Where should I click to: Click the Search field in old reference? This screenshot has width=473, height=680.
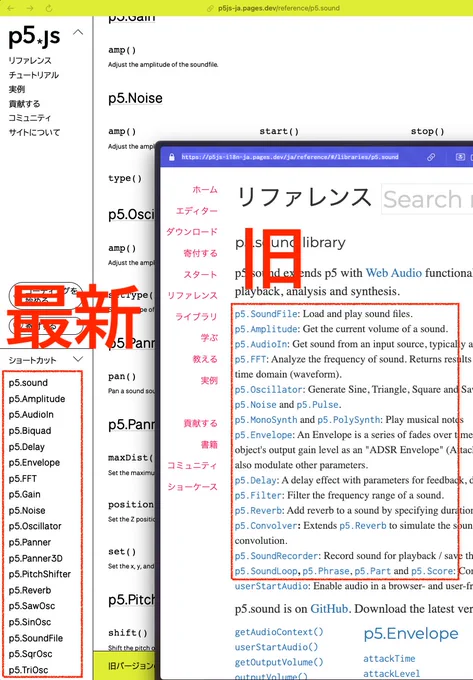click(x=427, y=199)
